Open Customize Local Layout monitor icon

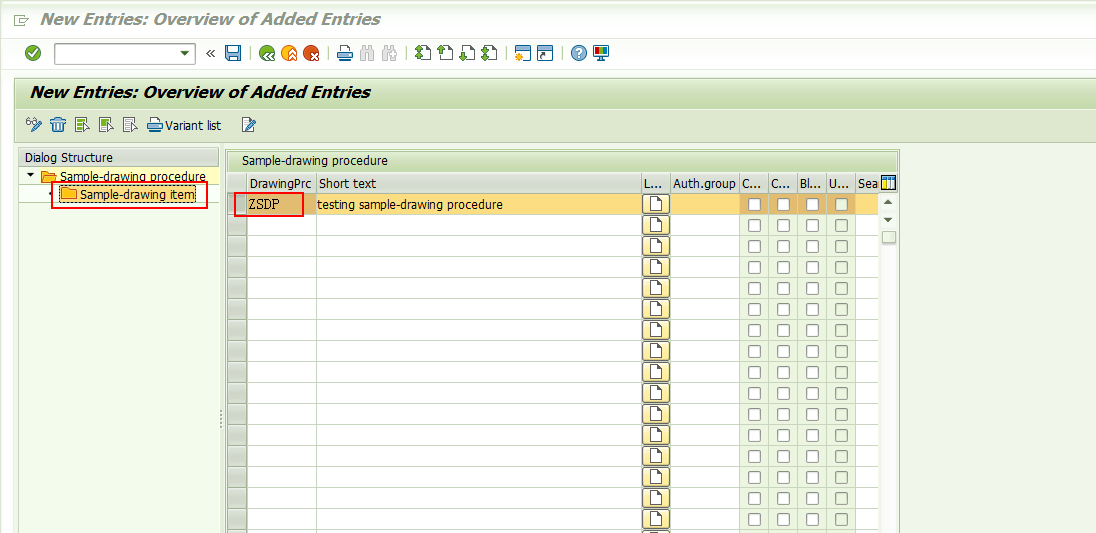[x=601, y=53]
